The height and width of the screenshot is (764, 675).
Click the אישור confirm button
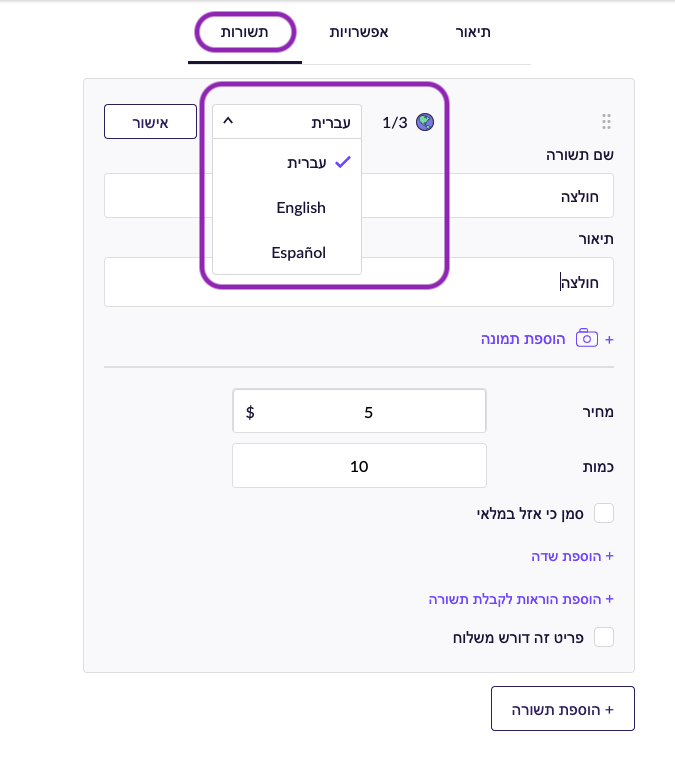pyautogui.click(x=150, y=121)
